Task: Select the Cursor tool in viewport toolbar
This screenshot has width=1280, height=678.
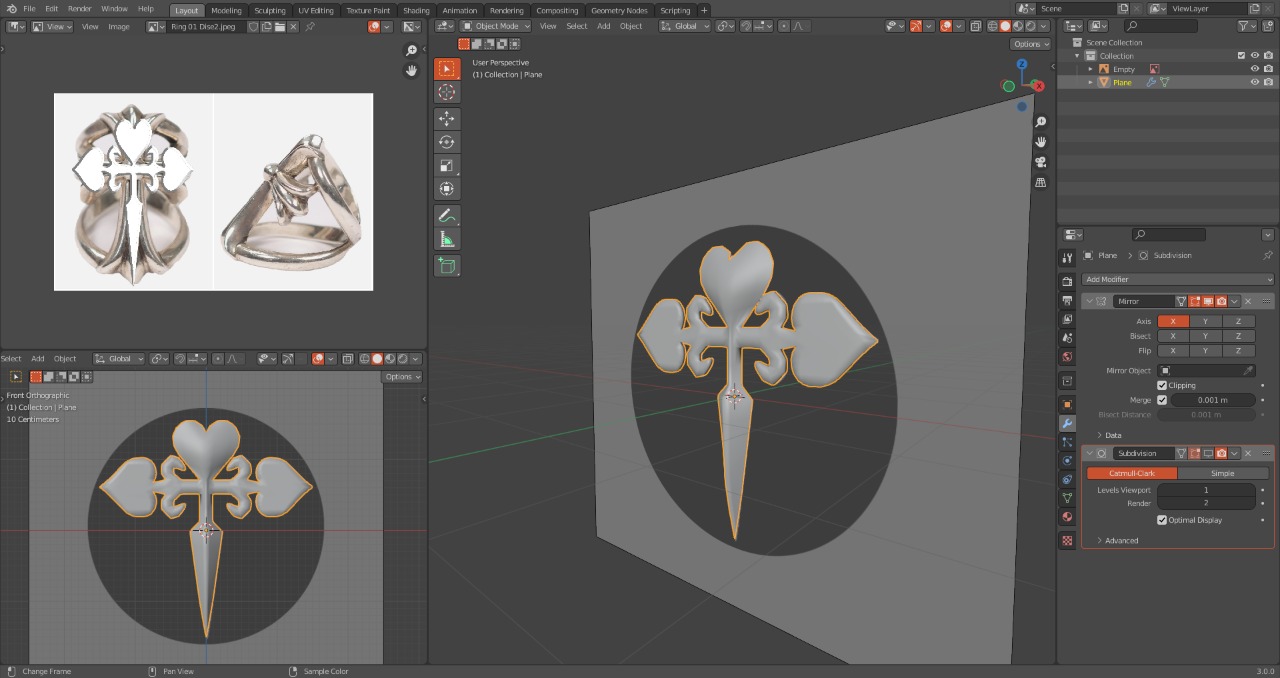Action: 447,92
